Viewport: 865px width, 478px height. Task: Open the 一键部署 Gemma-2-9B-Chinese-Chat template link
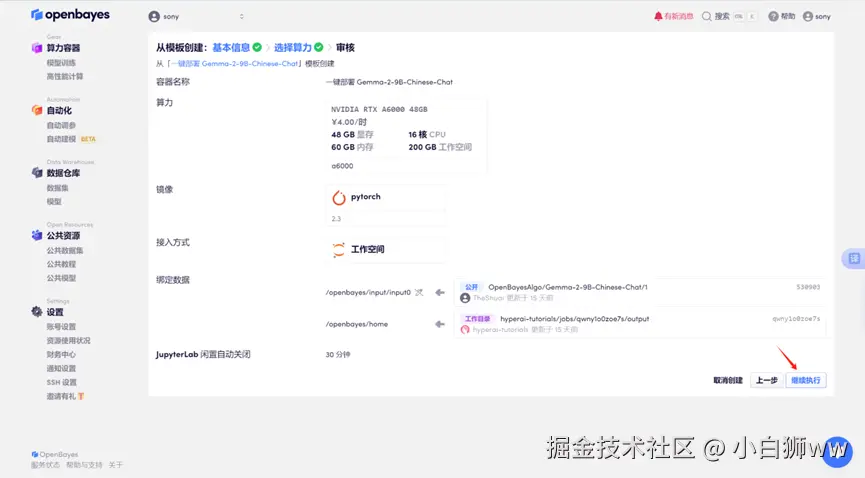(x=234, y=63)
